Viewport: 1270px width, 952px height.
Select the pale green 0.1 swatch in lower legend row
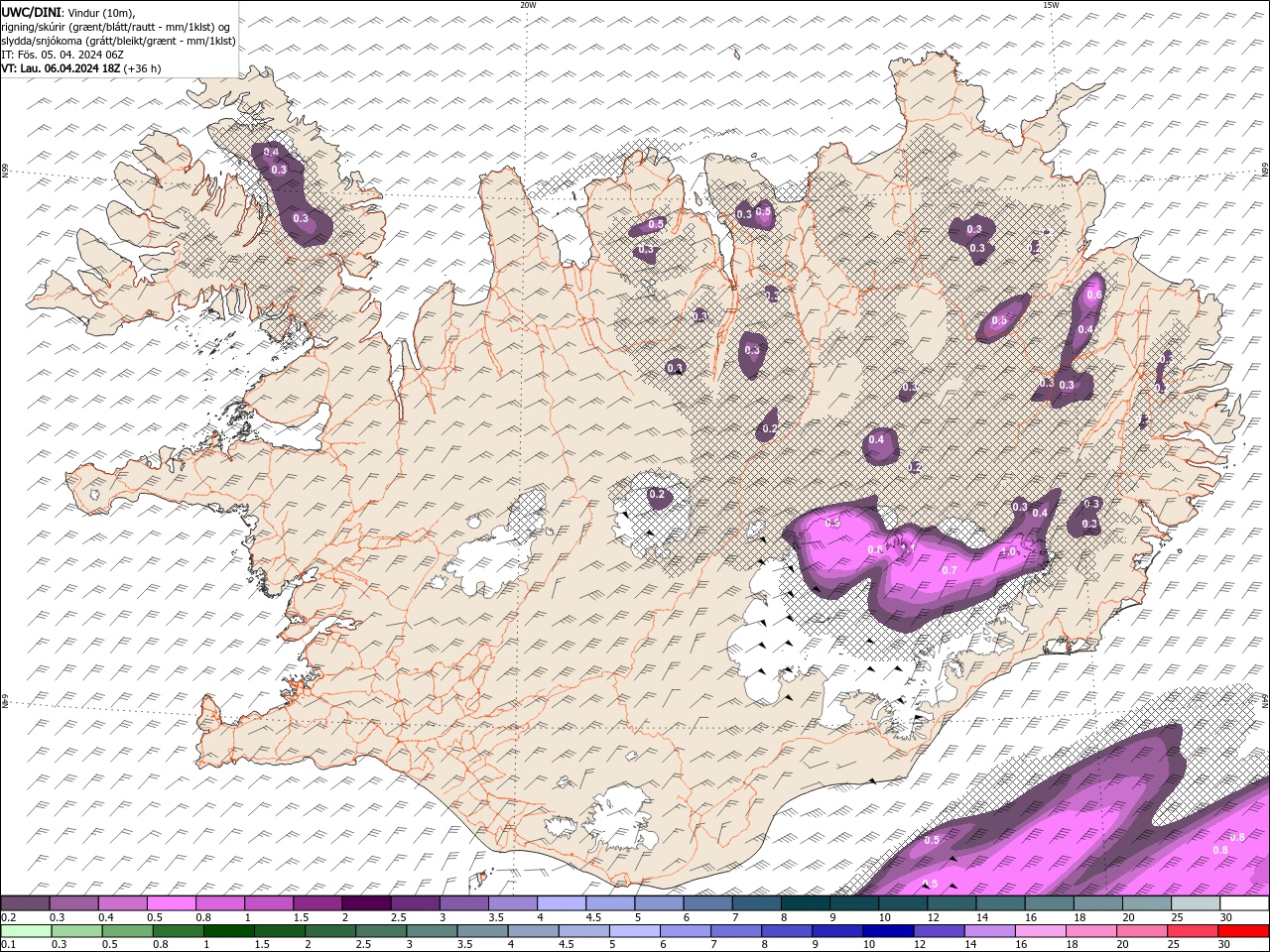point(26,931)
